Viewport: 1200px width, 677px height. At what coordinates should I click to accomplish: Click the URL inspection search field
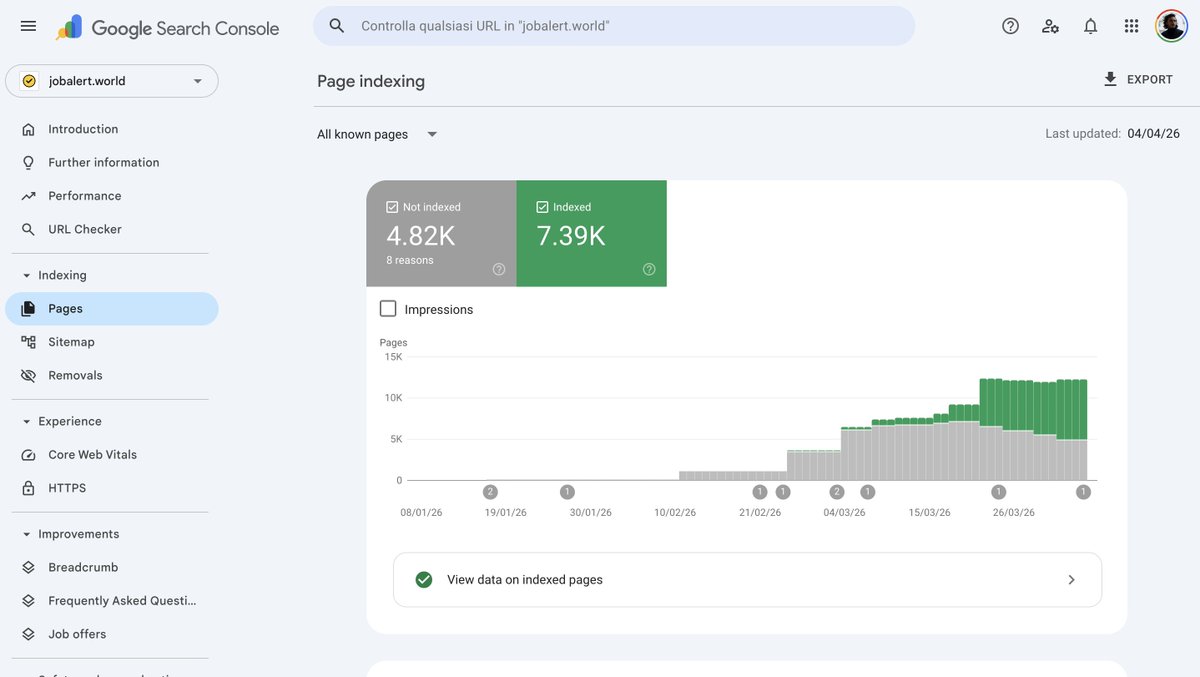click(614, 26)
